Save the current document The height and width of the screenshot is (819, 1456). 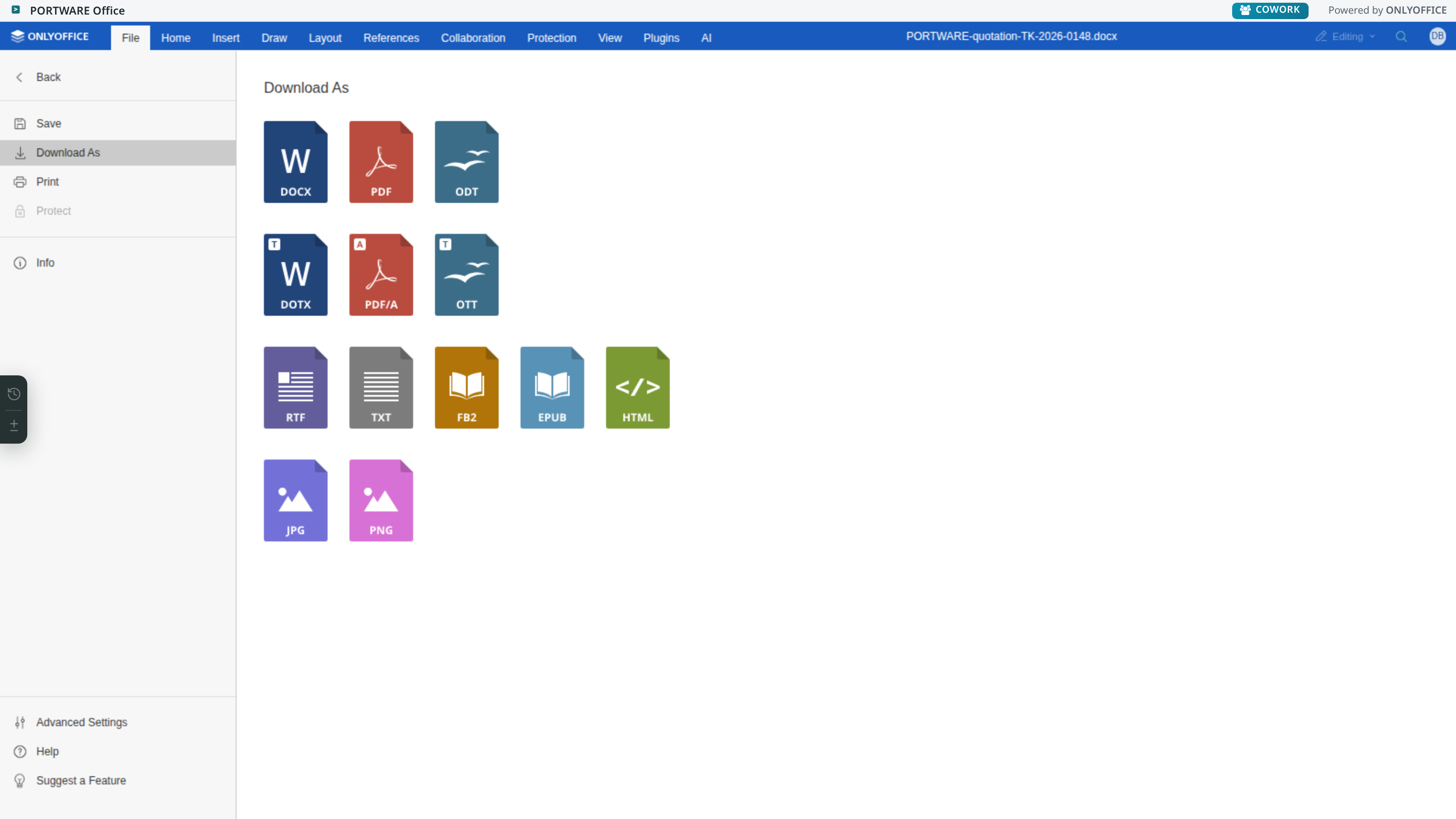(117, 124)
